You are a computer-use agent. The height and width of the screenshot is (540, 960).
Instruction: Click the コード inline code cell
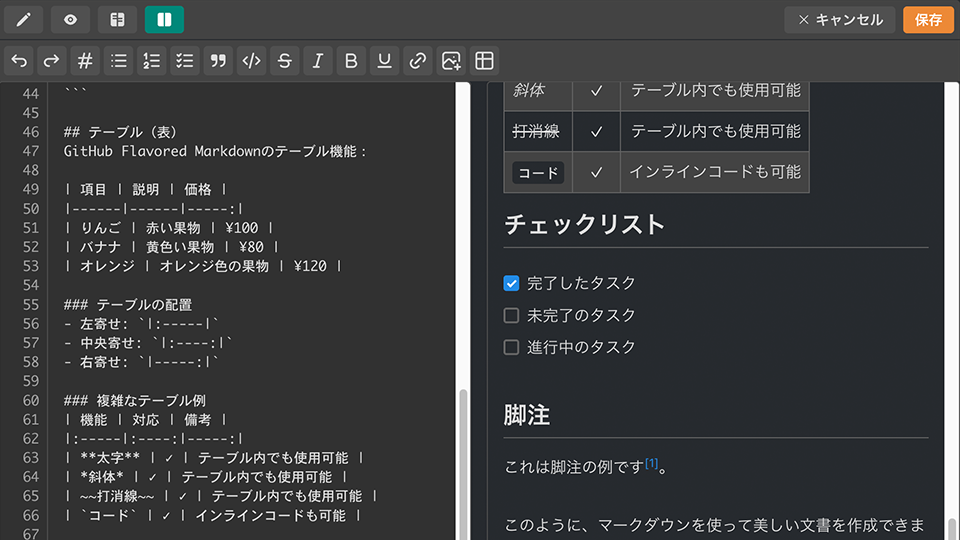(538, 173)
